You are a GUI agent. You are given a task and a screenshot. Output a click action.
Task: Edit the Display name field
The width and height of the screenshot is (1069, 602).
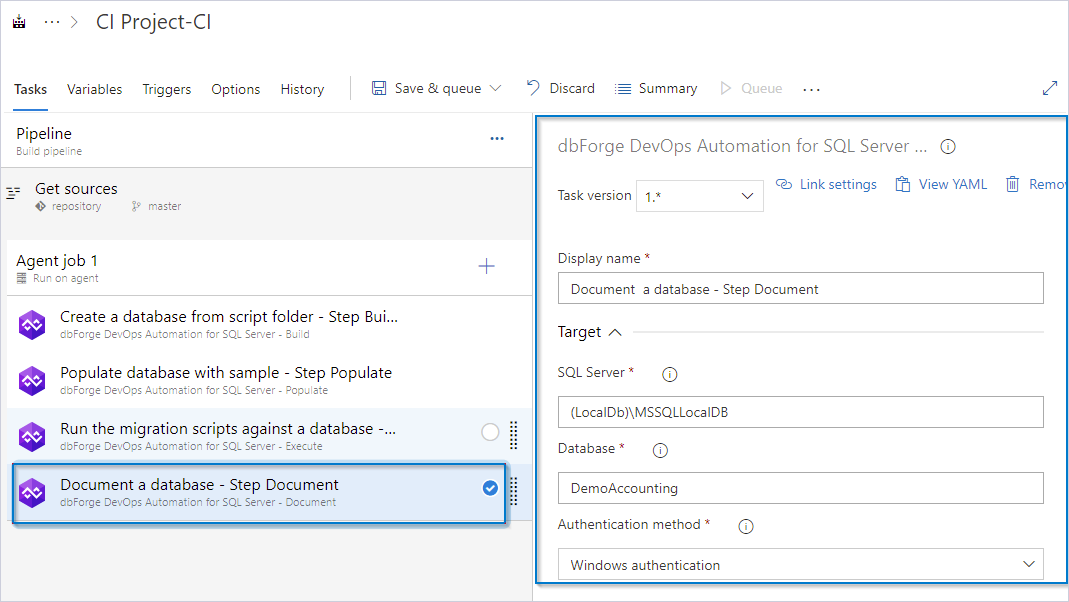tap(800, 288)
